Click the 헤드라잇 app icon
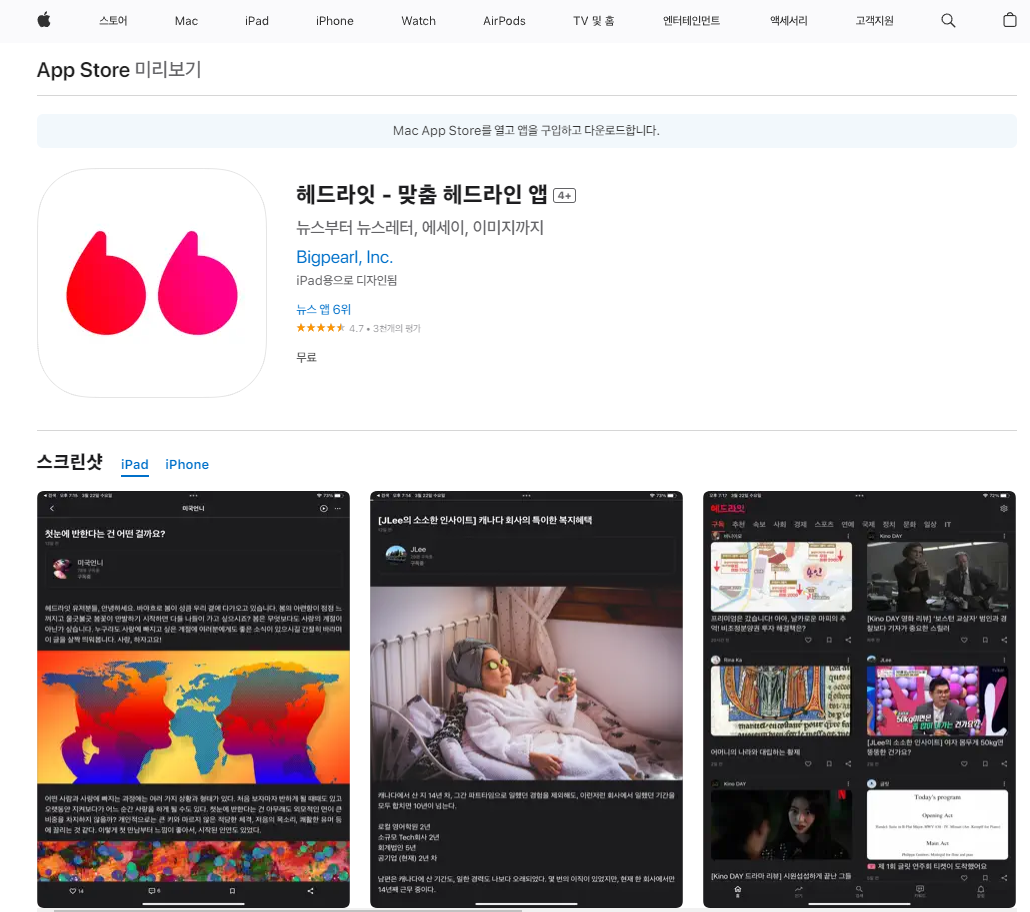 tap(152, 283)
